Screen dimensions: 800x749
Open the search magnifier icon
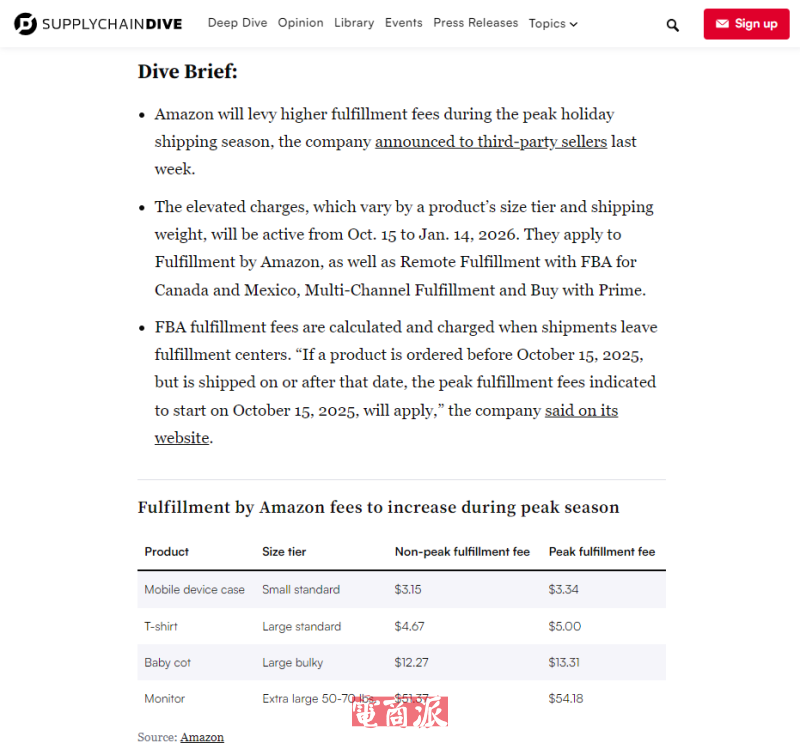tap(672, 25)
